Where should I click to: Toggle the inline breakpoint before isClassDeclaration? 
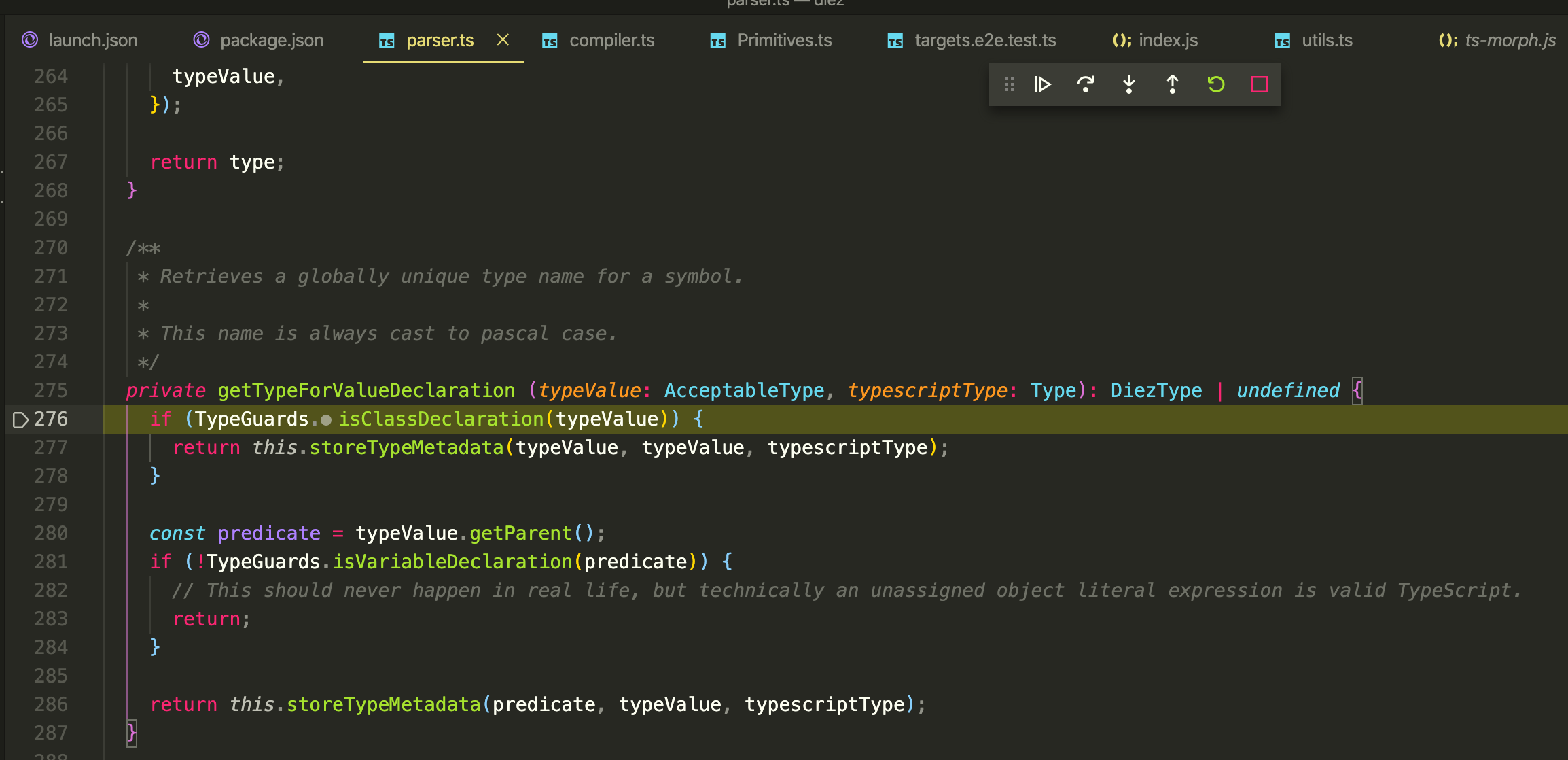tap(327, 419)
